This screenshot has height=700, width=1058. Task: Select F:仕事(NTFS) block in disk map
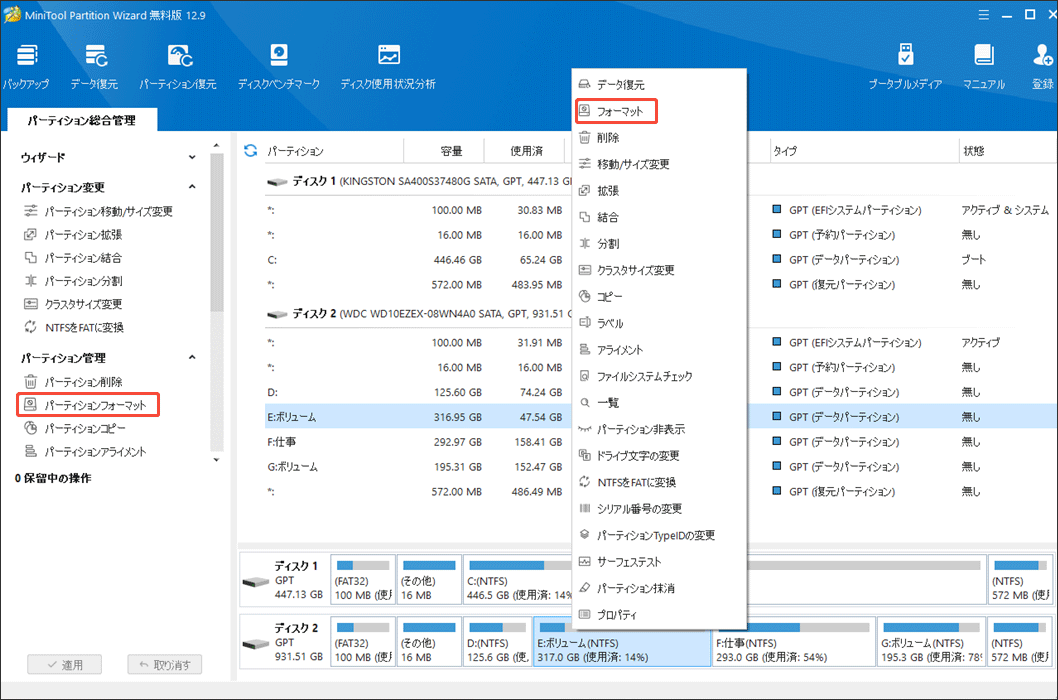pos(794,642)
